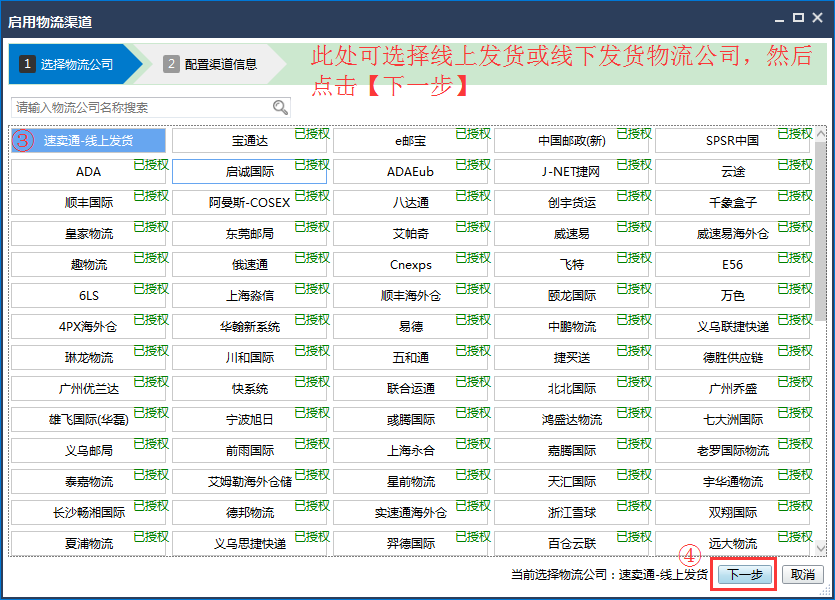Select the 上海淼信 logistics option

pos(249,295)
